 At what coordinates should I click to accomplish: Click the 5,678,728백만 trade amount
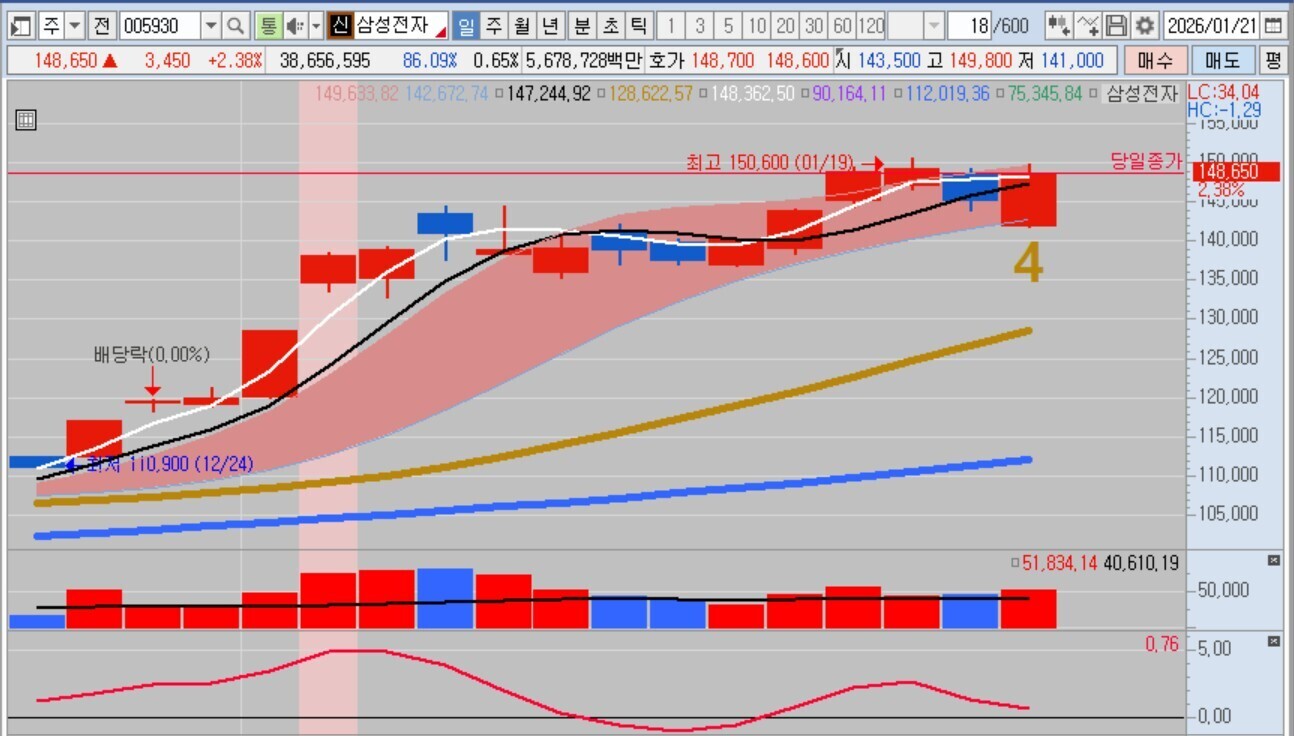(584, 60)
